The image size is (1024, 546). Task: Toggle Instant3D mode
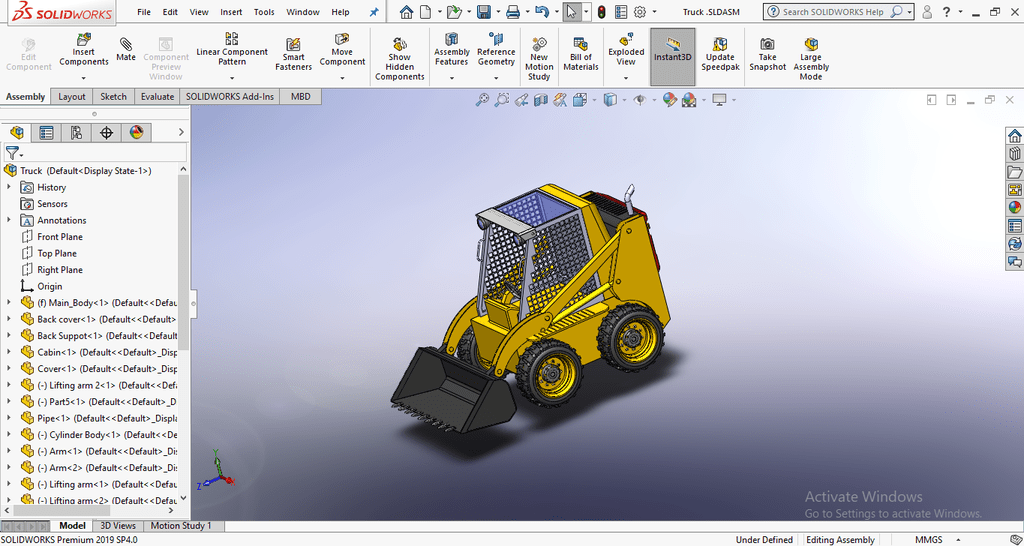[673, 57]
